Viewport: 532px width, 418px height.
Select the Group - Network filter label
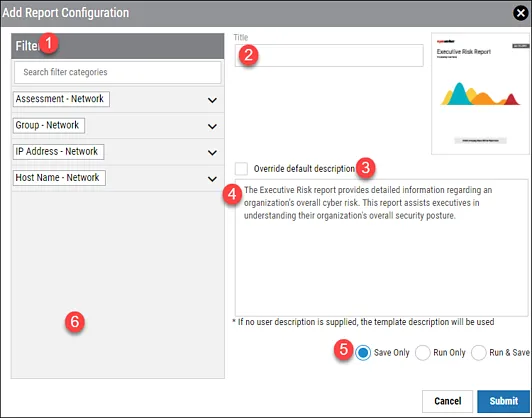(x=49, y=125)
